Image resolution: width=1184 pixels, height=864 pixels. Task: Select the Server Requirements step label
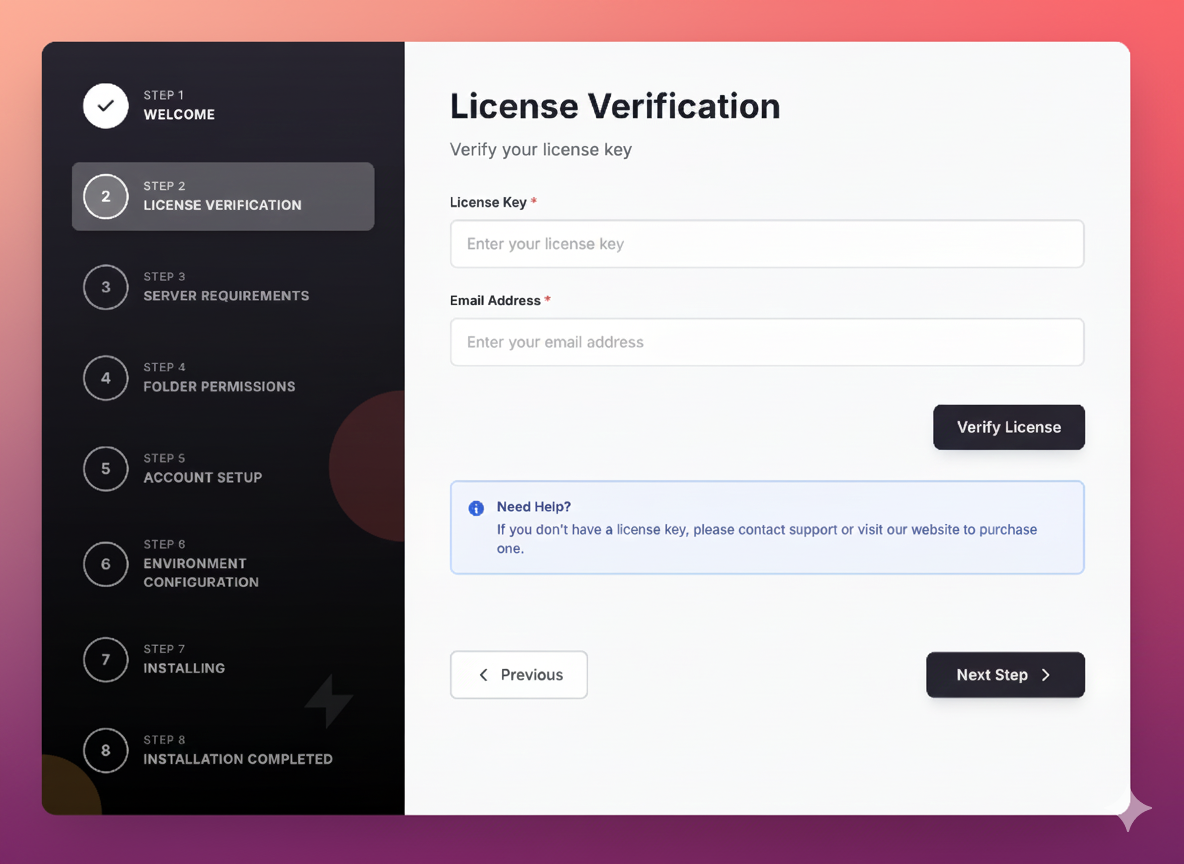226,296
